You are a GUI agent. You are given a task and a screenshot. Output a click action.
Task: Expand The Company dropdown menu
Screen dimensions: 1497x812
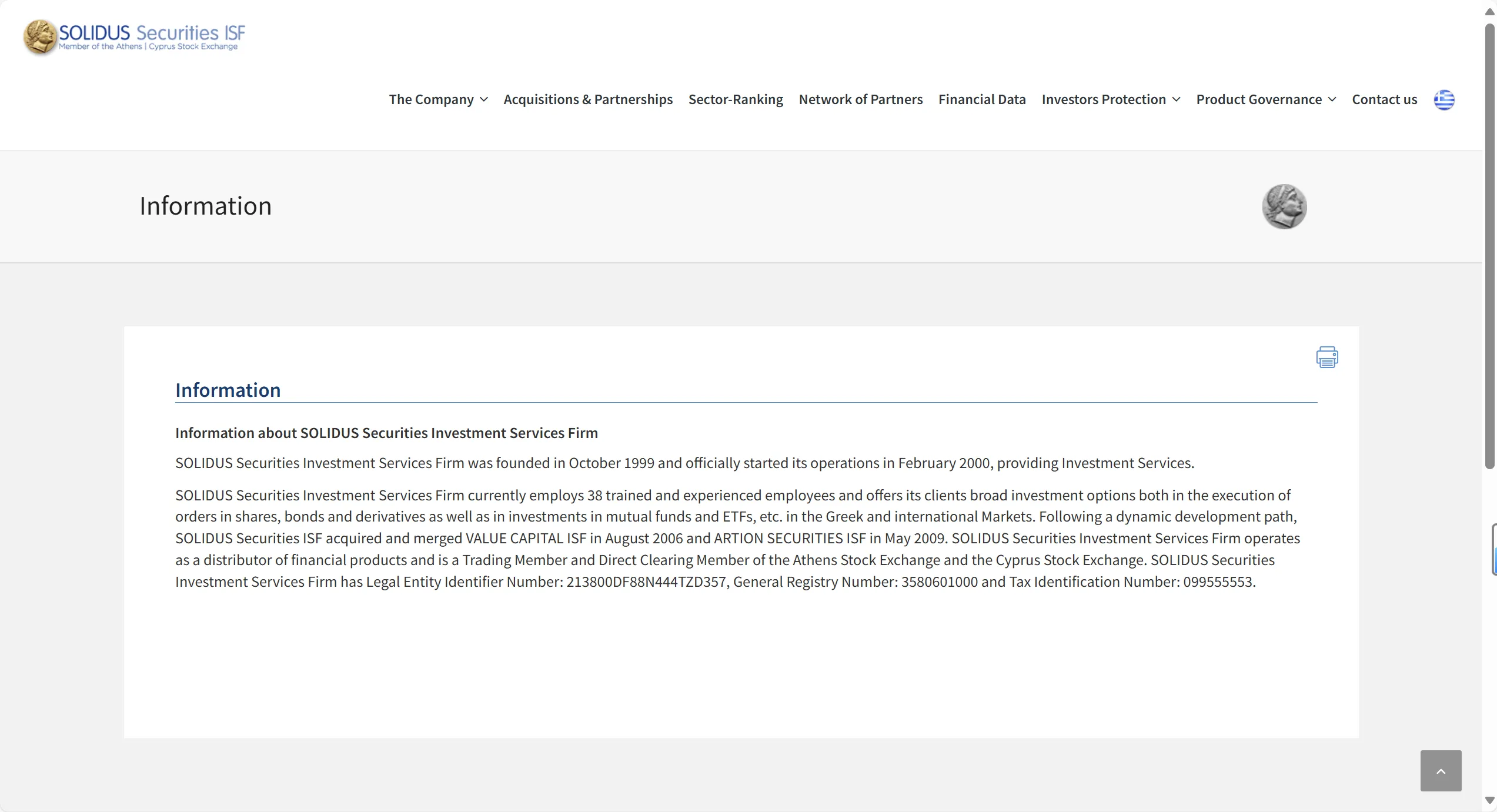point(438,99)
